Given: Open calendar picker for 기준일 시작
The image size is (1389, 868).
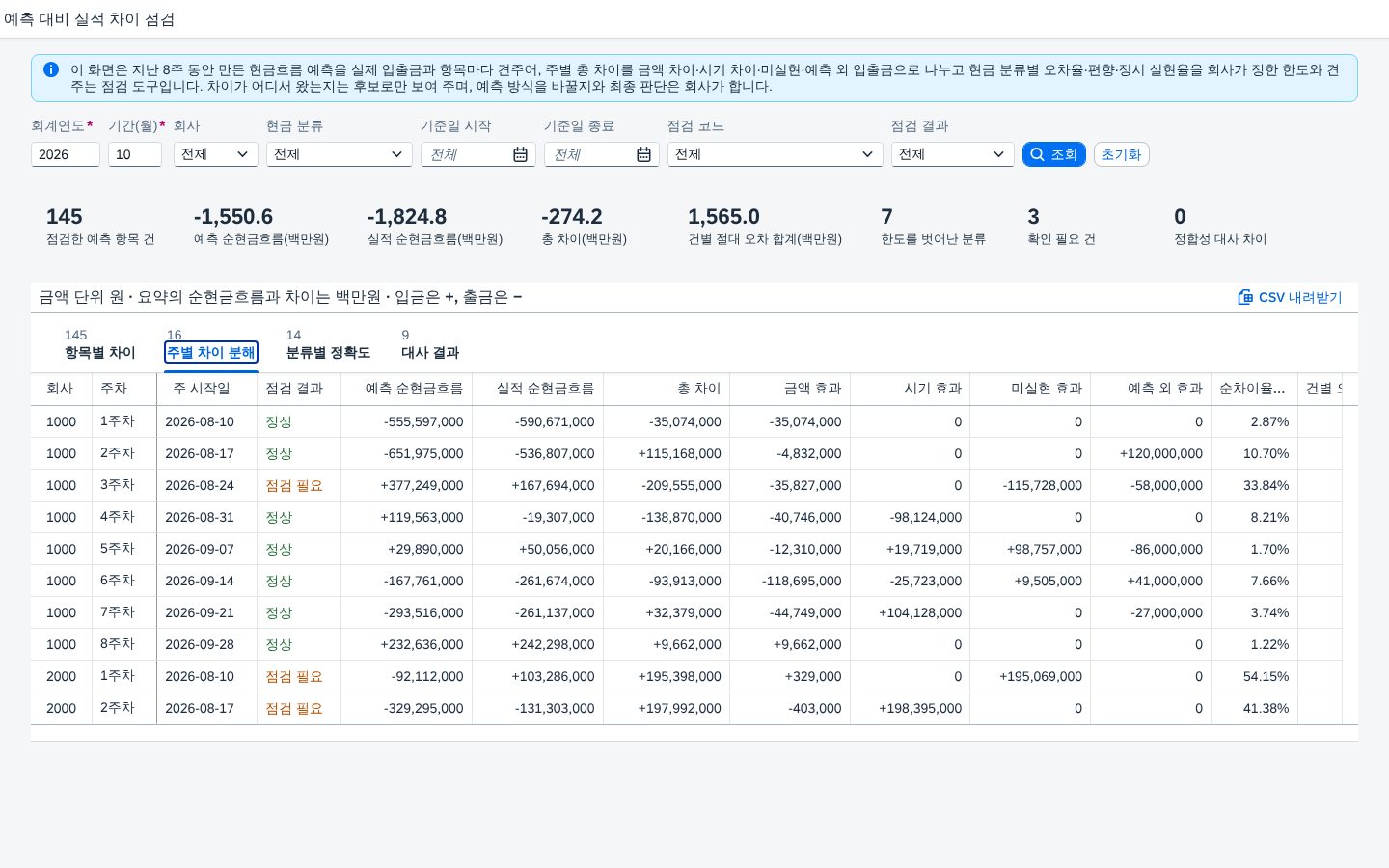Looking at the screenshot, I should pos(520,154).
